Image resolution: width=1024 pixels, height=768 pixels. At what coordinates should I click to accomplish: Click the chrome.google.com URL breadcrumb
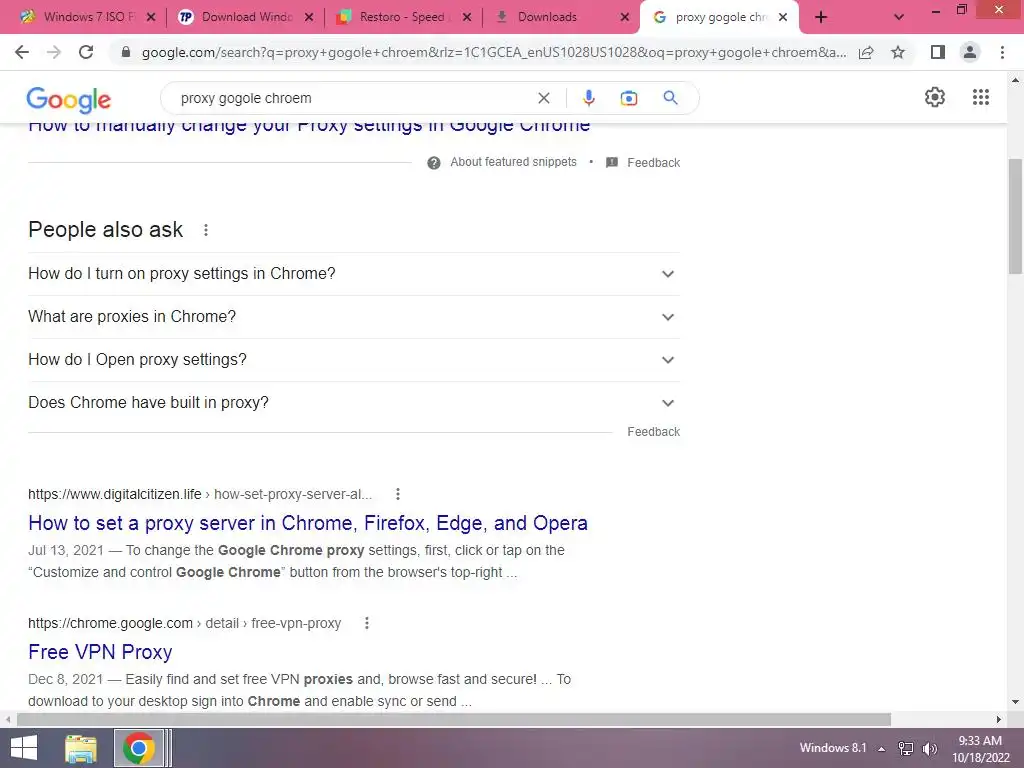pos(184,623)
